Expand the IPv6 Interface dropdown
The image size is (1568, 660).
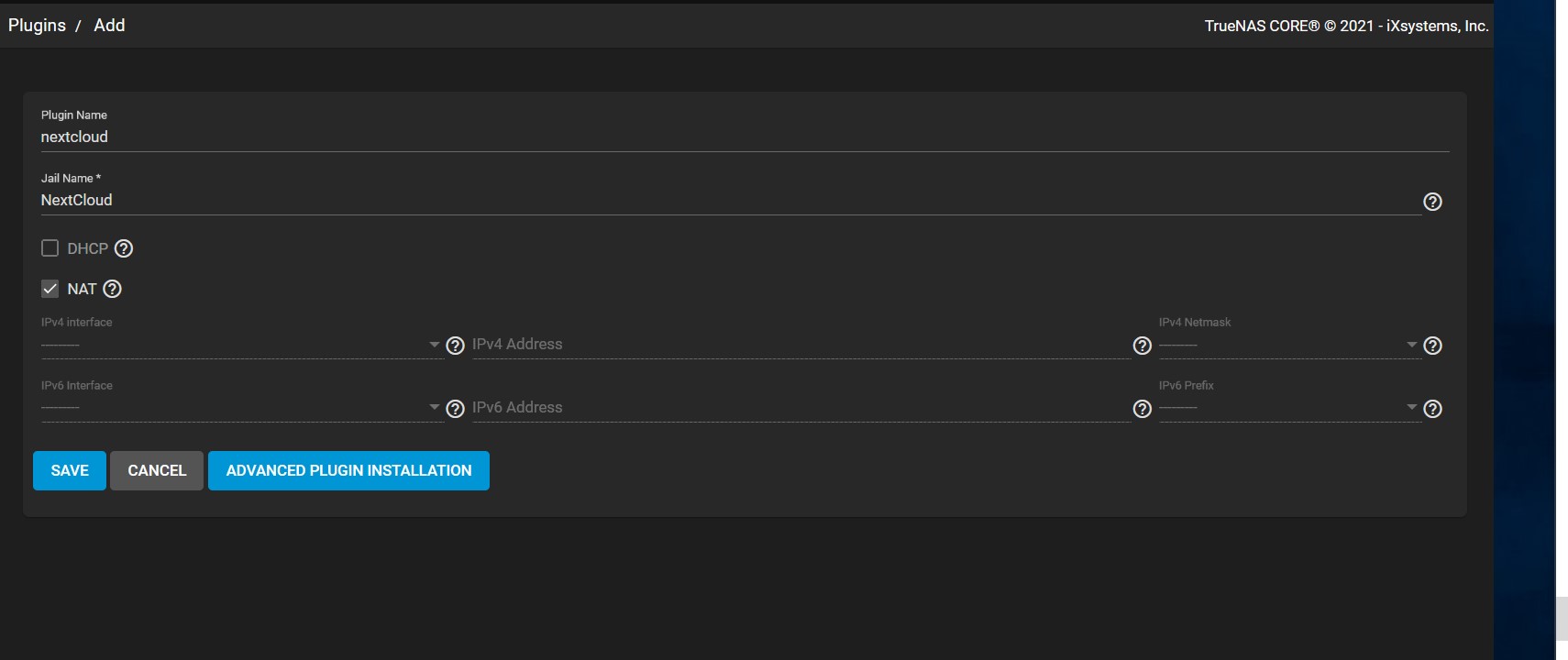point(241,408)
